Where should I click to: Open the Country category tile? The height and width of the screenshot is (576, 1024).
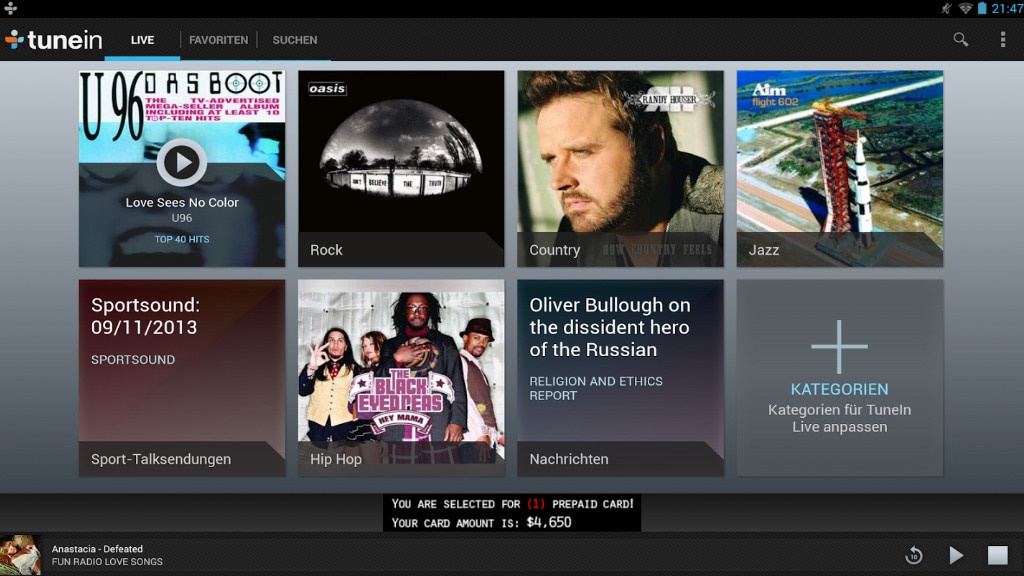620,168
